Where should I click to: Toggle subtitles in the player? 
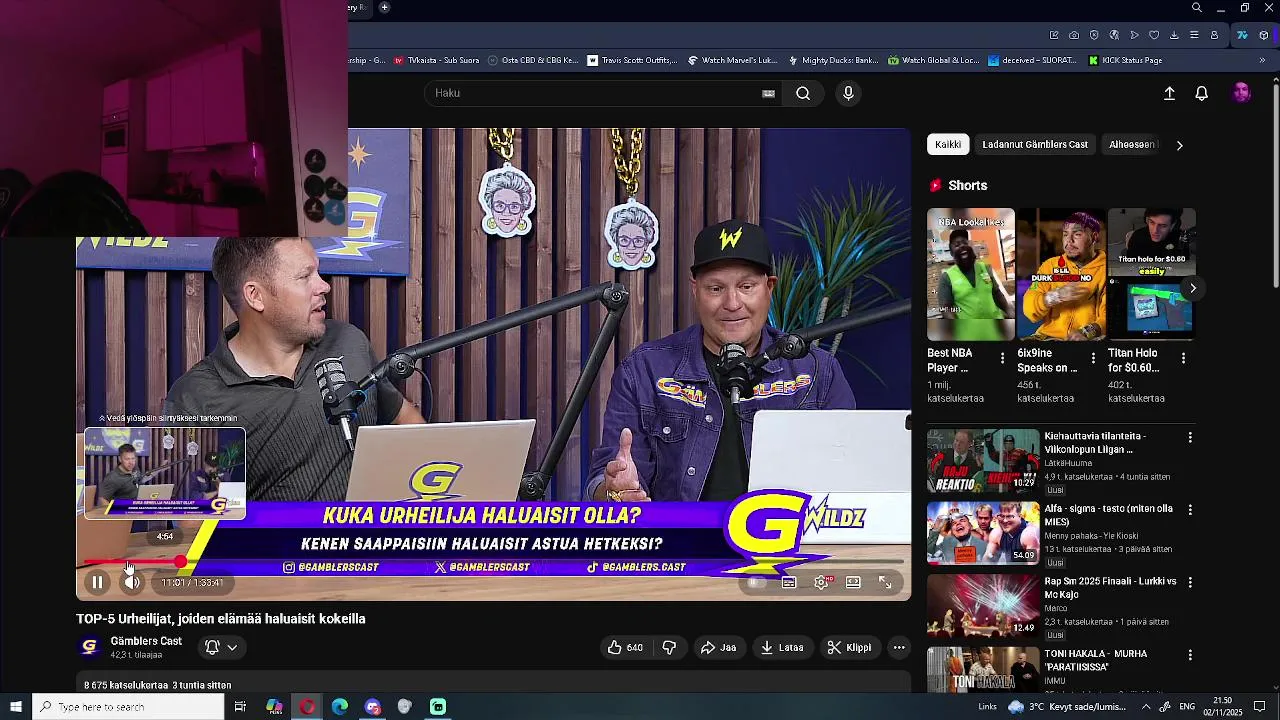pos(789,583)
